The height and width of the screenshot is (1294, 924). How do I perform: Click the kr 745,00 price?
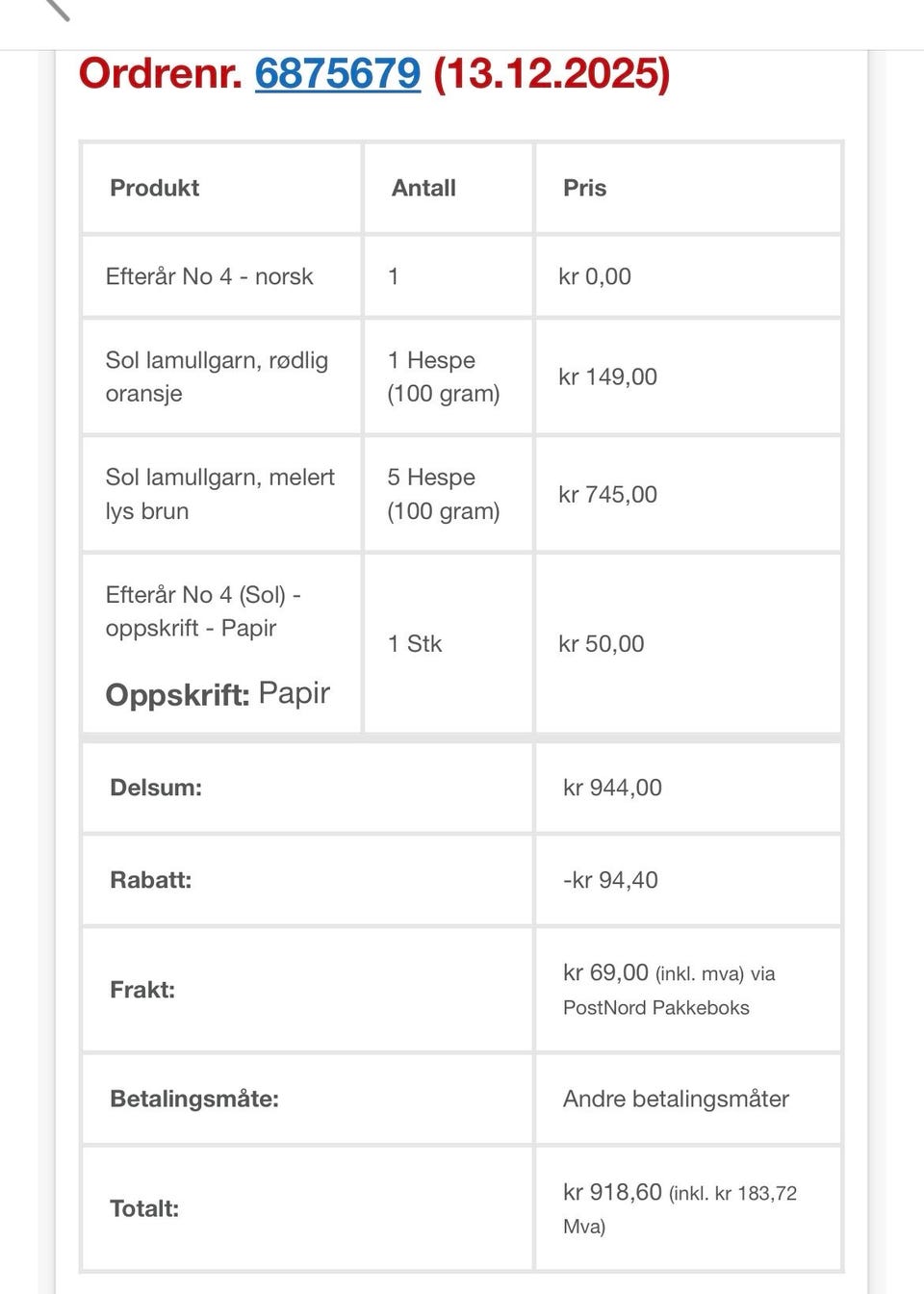click(x=607, y=495)
